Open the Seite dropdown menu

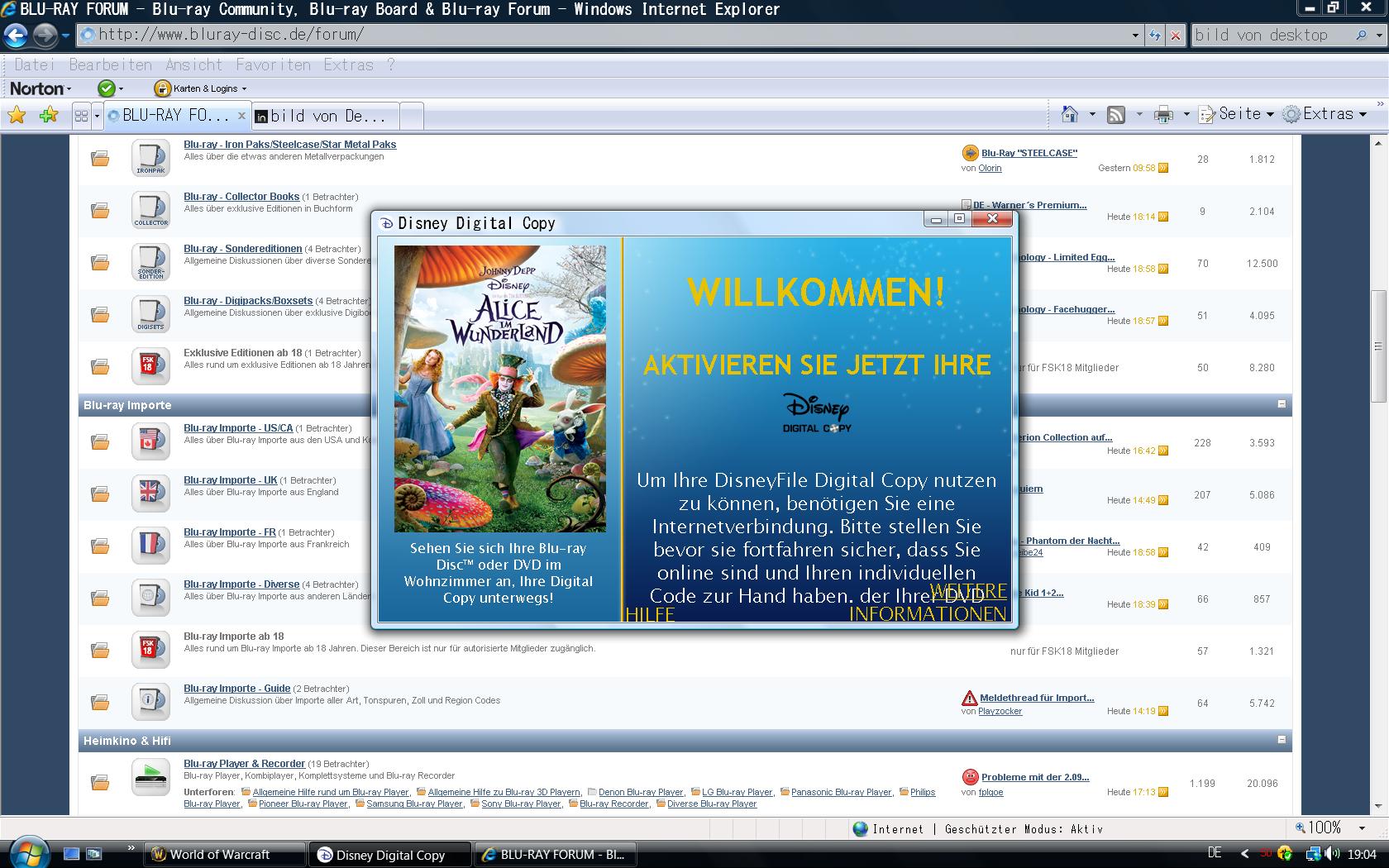point(1237,114)
